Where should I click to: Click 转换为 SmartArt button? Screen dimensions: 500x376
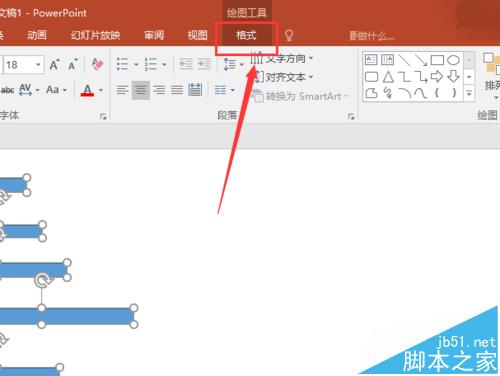point(300,97)
